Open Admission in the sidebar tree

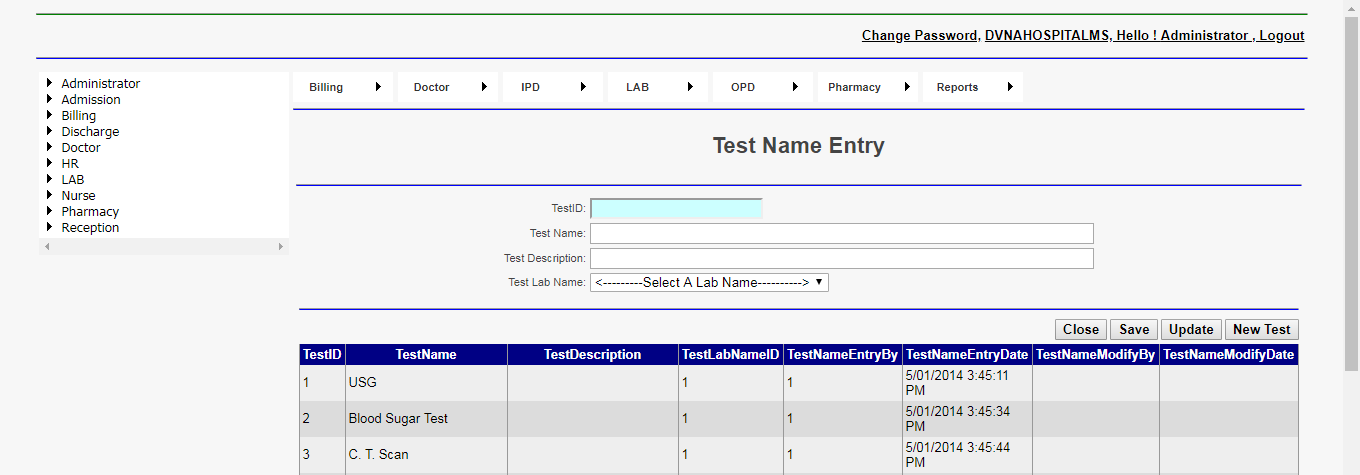coord(91,100)
